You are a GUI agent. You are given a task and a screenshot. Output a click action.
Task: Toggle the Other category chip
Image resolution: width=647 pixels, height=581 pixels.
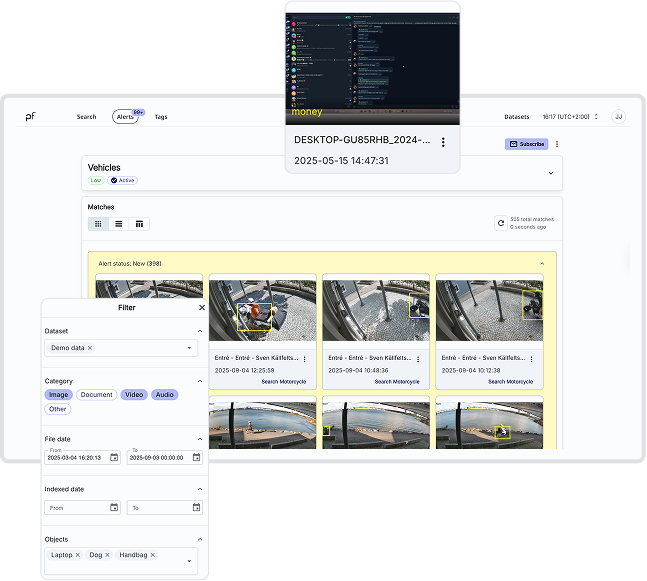(58, 409)
